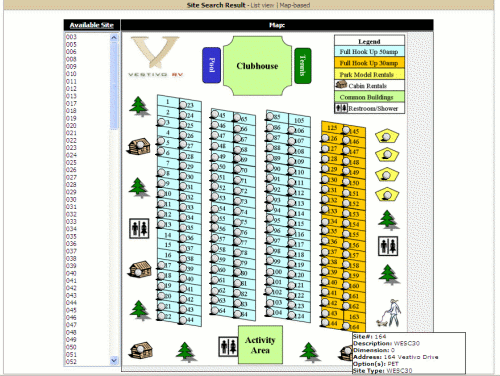Select the cabin rental left of site 5

(x=139, y=146)
